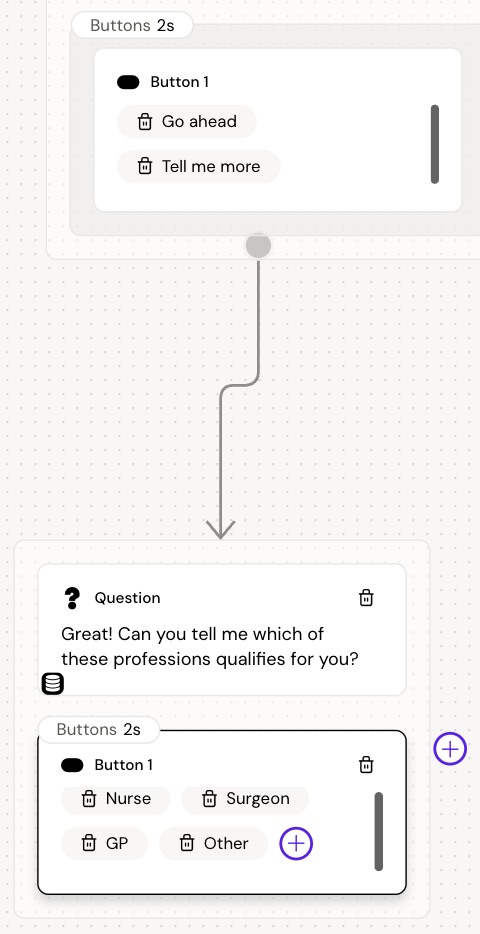This screenshot has width=480, height=934.
Task: Remove the lower Button 1 block via trash
Action: click(x=366, y=764)
